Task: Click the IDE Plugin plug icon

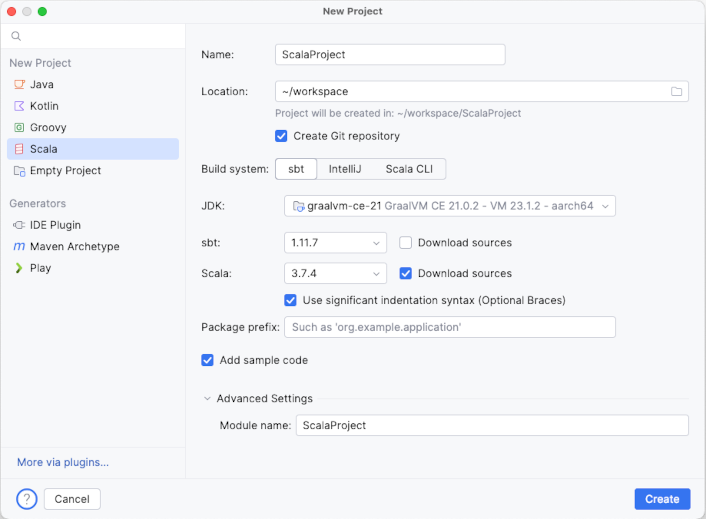Action: click(x=19, y=225)
